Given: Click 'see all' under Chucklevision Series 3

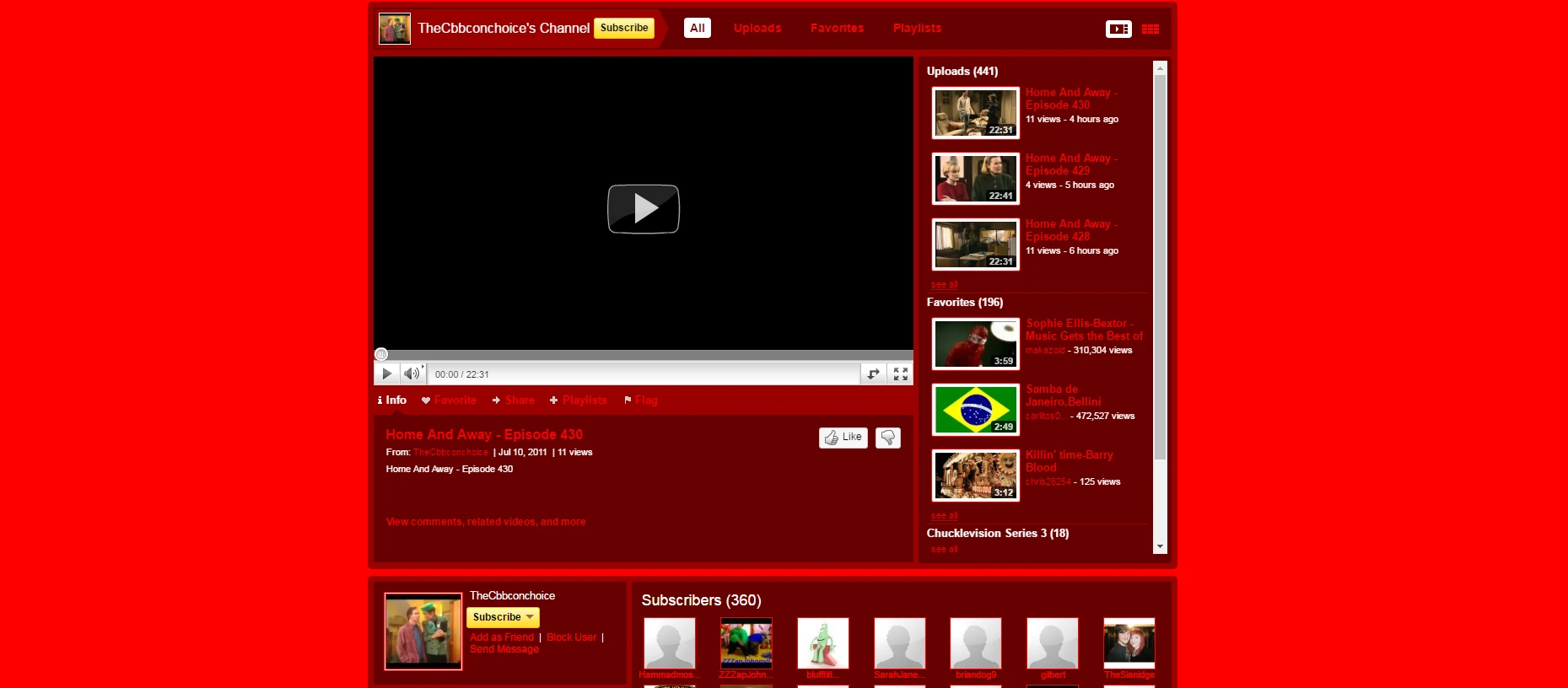Looking at the screenshot, I should (945, 550).
